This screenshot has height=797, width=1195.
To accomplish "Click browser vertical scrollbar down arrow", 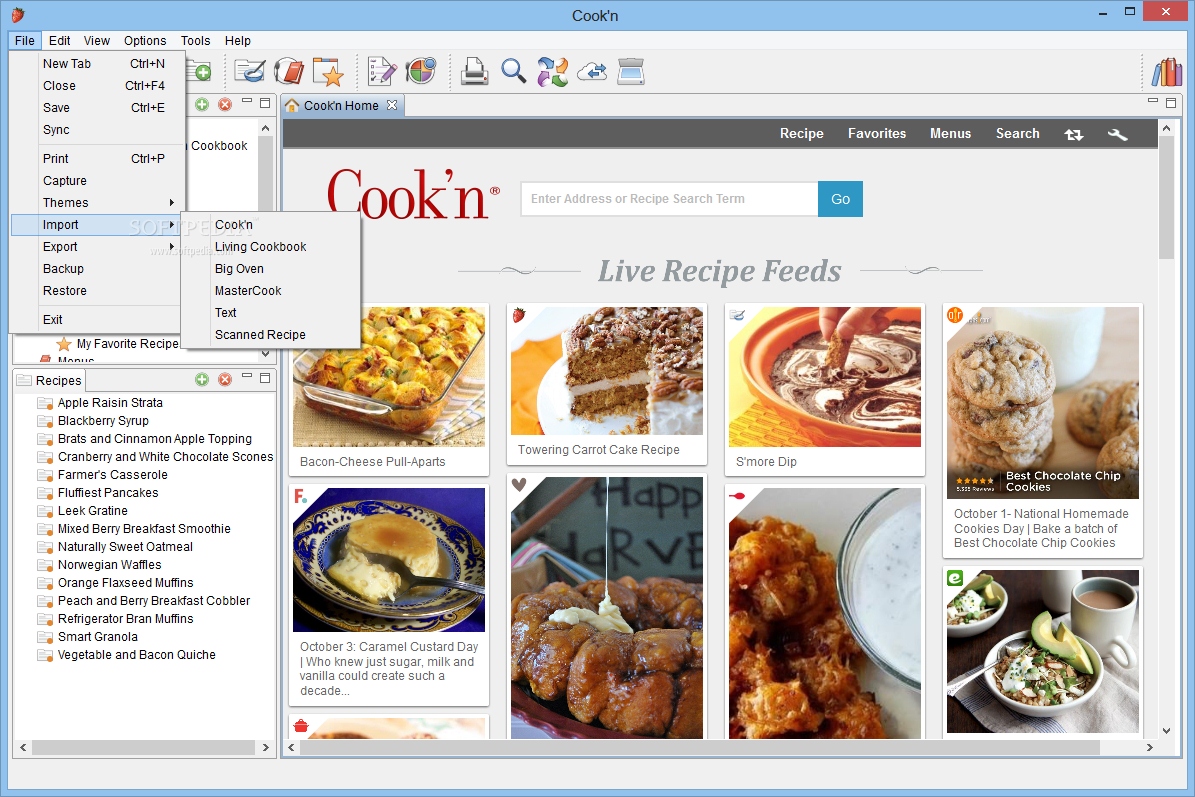I will point(1166,730).
